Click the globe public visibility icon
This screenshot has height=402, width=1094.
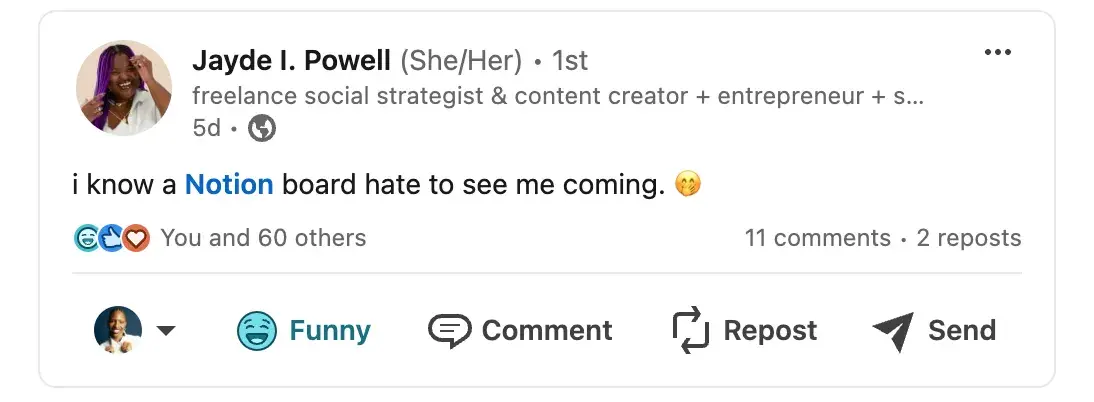262,128
